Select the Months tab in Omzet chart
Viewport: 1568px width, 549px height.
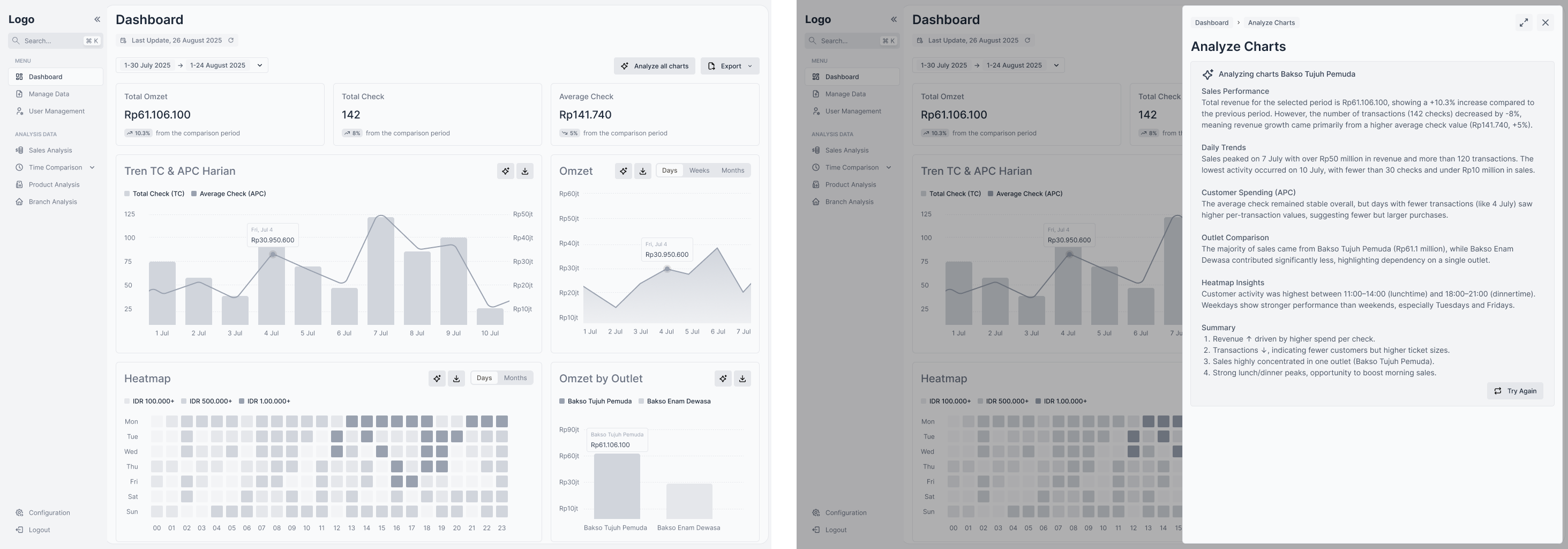(732, 170)
